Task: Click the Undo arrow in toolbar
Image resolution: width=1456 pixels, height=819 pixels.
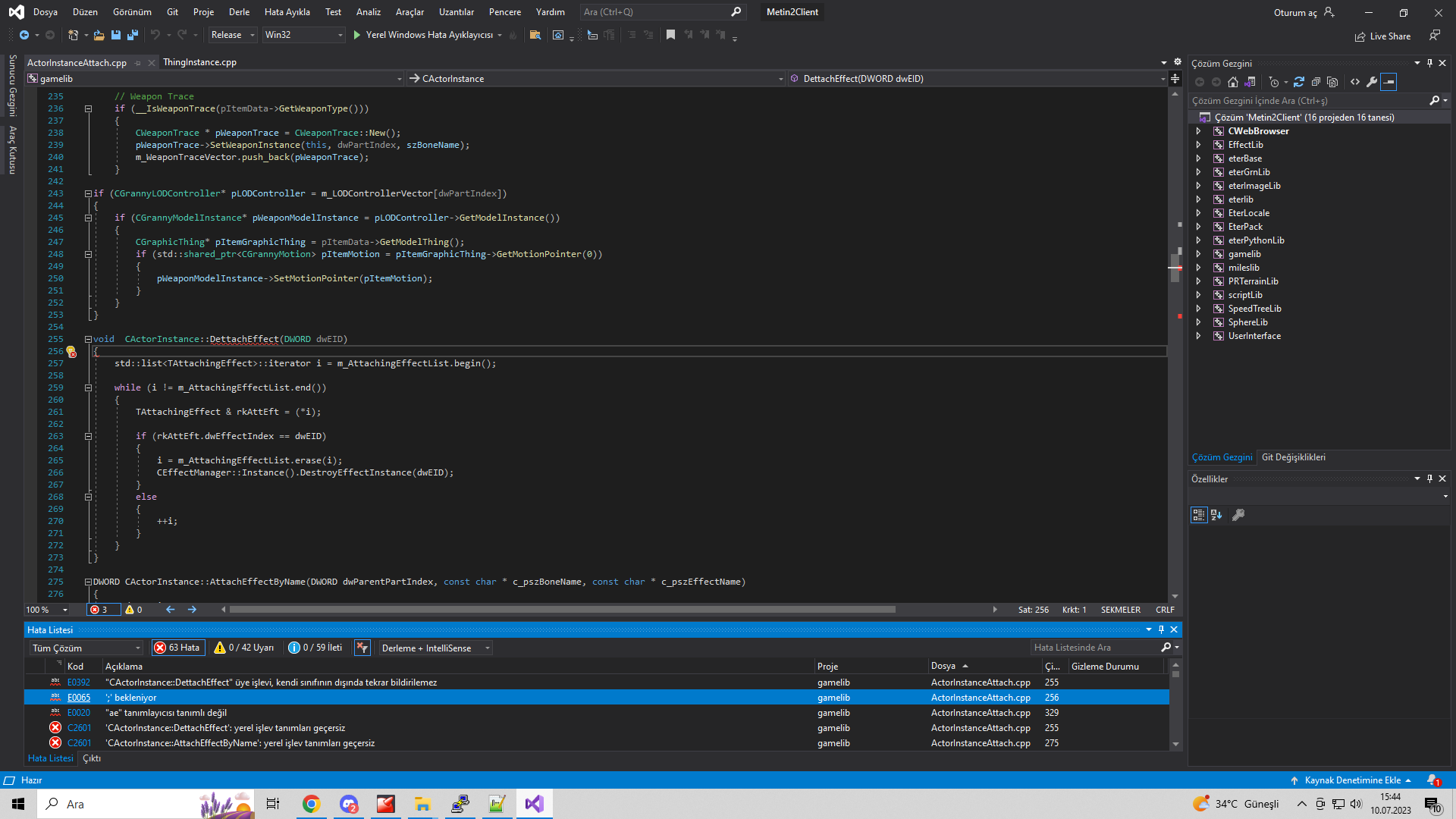Action: point(155,35)
